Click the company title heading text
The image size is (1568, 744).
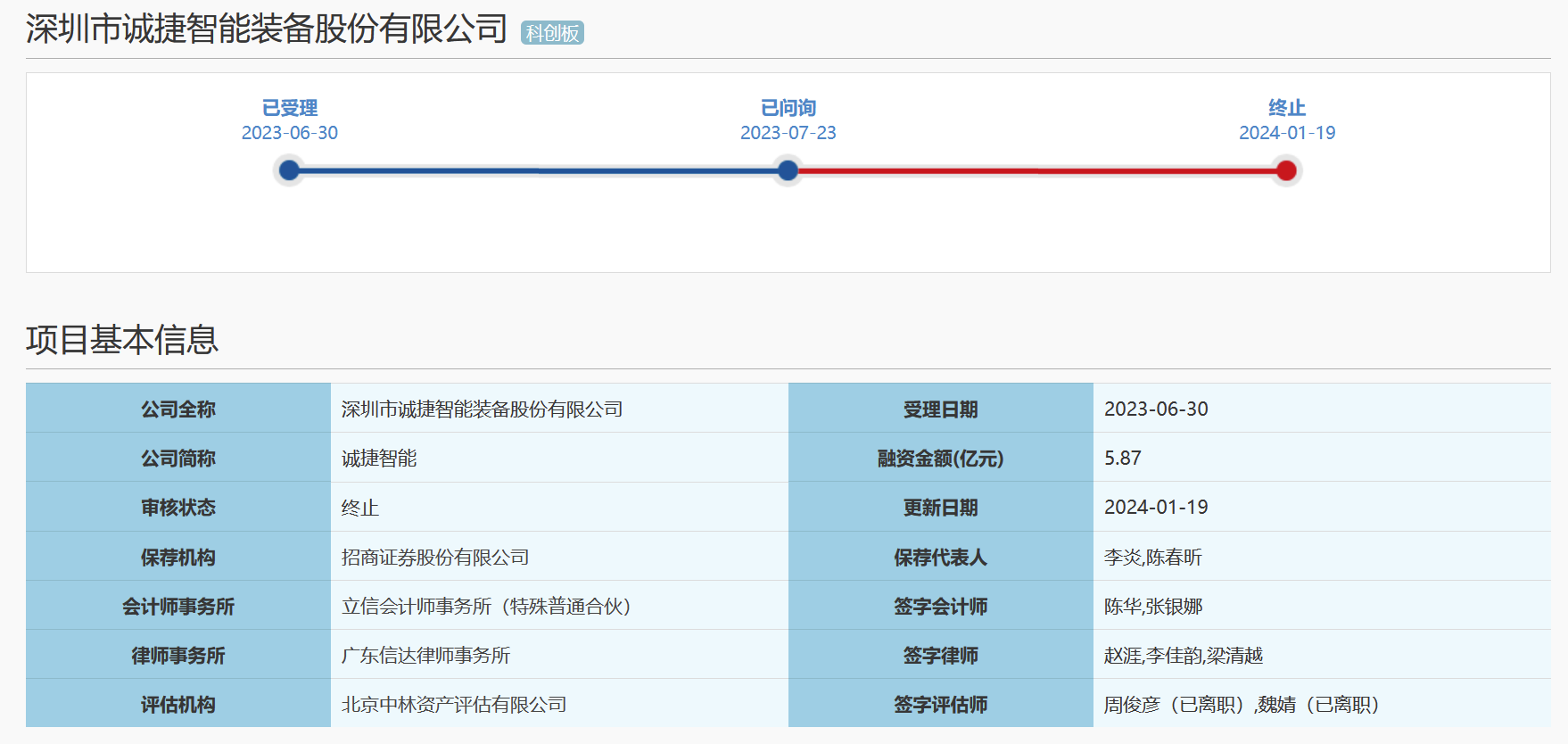(267, 29)
